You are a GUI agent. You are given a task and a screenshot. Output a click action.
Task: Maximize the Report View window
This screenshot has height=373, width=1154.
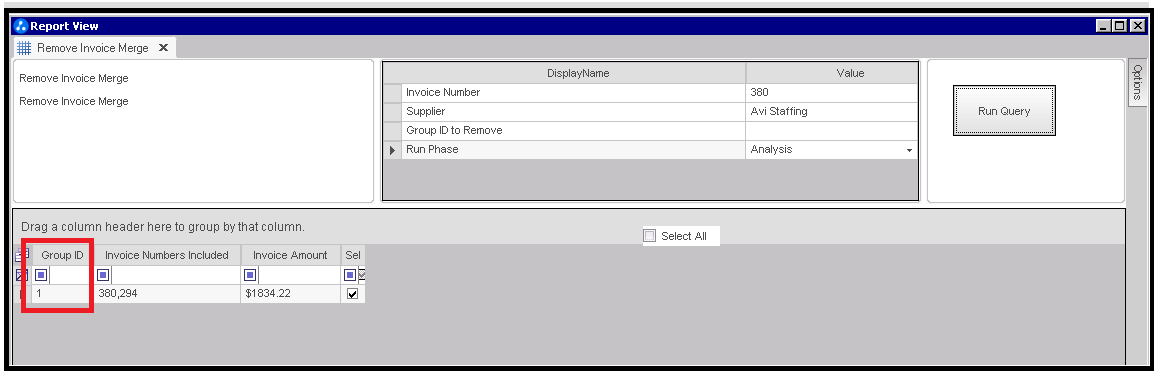(x=1120, y=26)
